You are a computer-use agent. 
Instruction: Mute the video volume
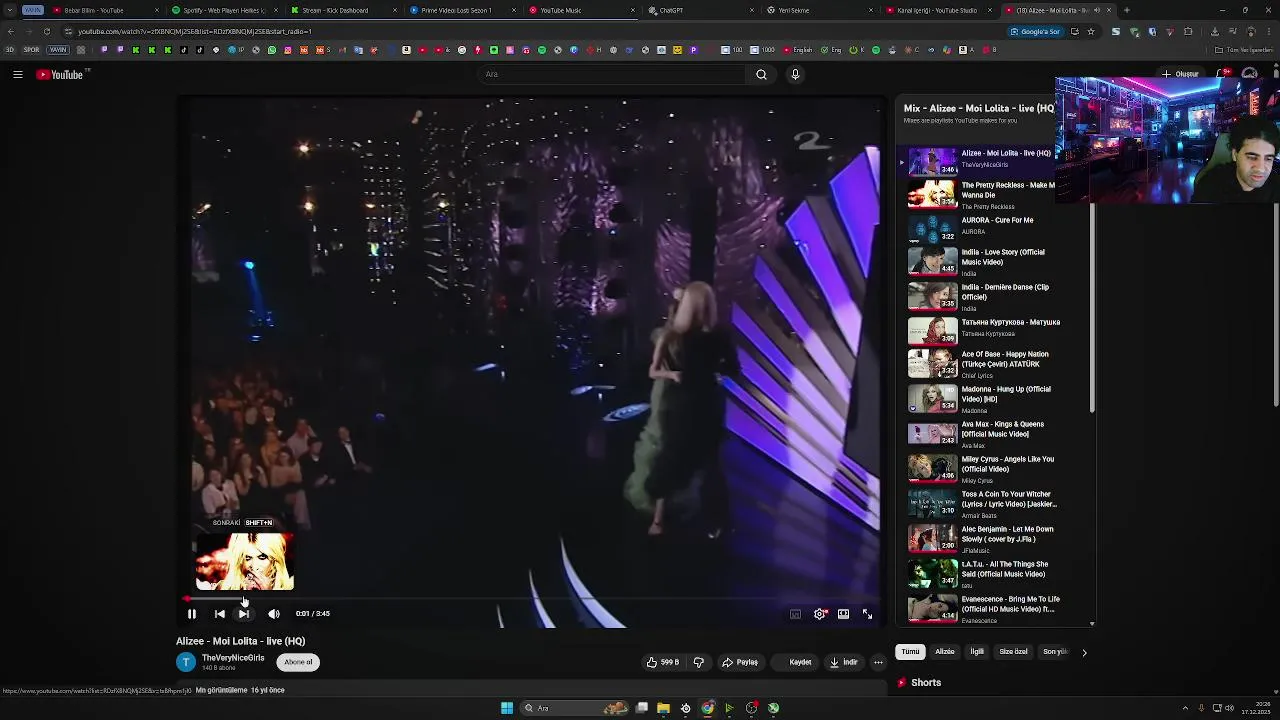pos(274,614)
